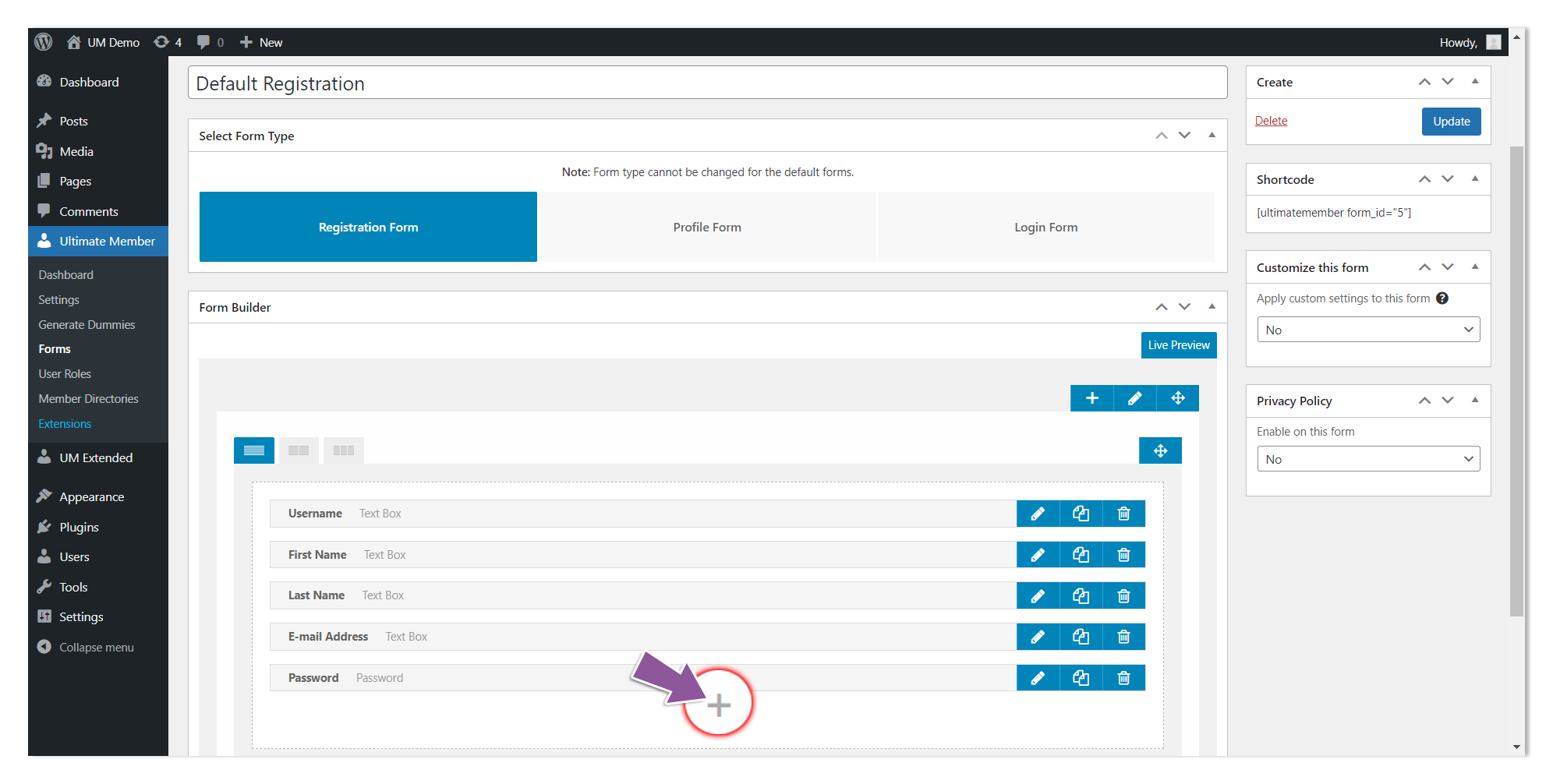This screenshot has height=784, width=1553.
Task: Open the WordPress logo menu
Action: [44, 42]
